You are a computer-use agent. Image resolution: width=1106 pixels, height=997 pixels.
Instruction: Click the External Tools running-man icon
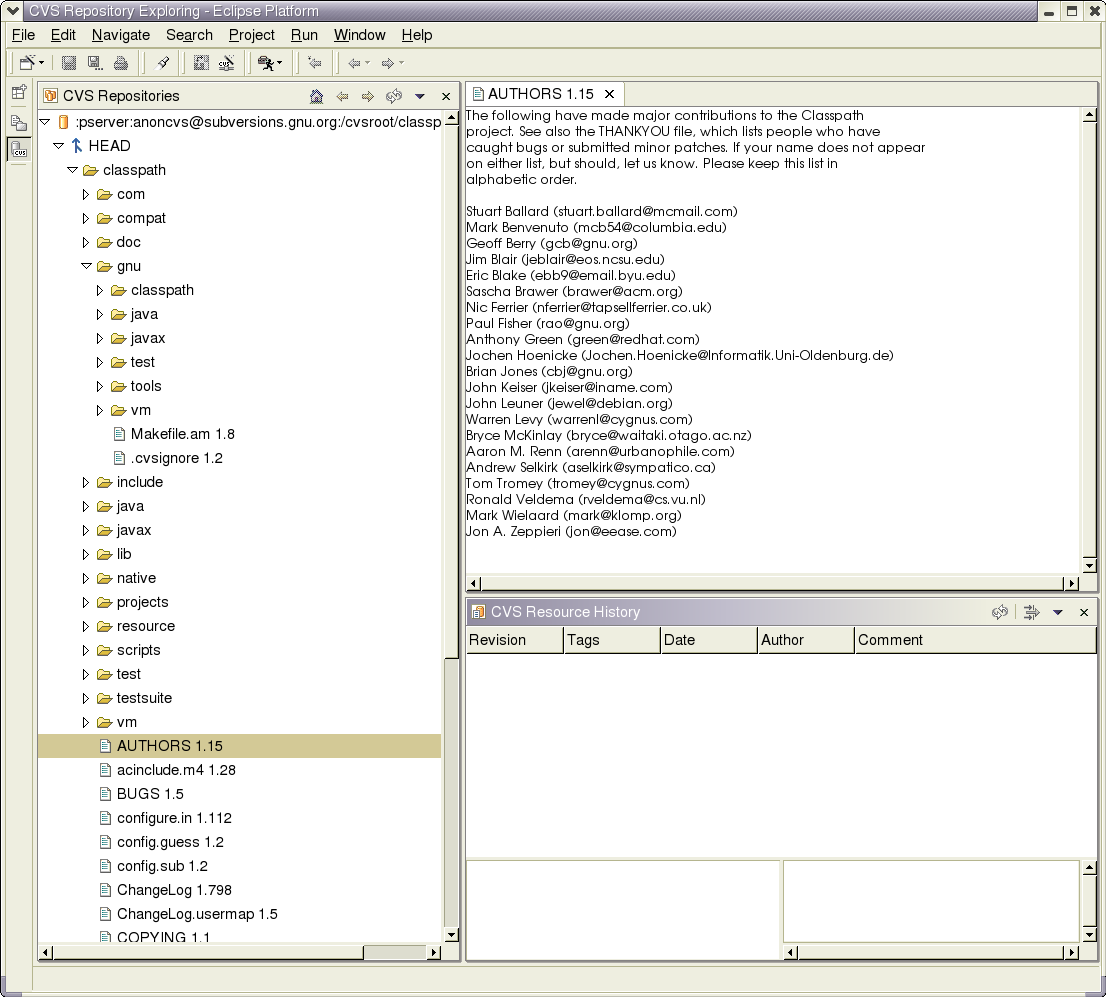click(265, 63)
